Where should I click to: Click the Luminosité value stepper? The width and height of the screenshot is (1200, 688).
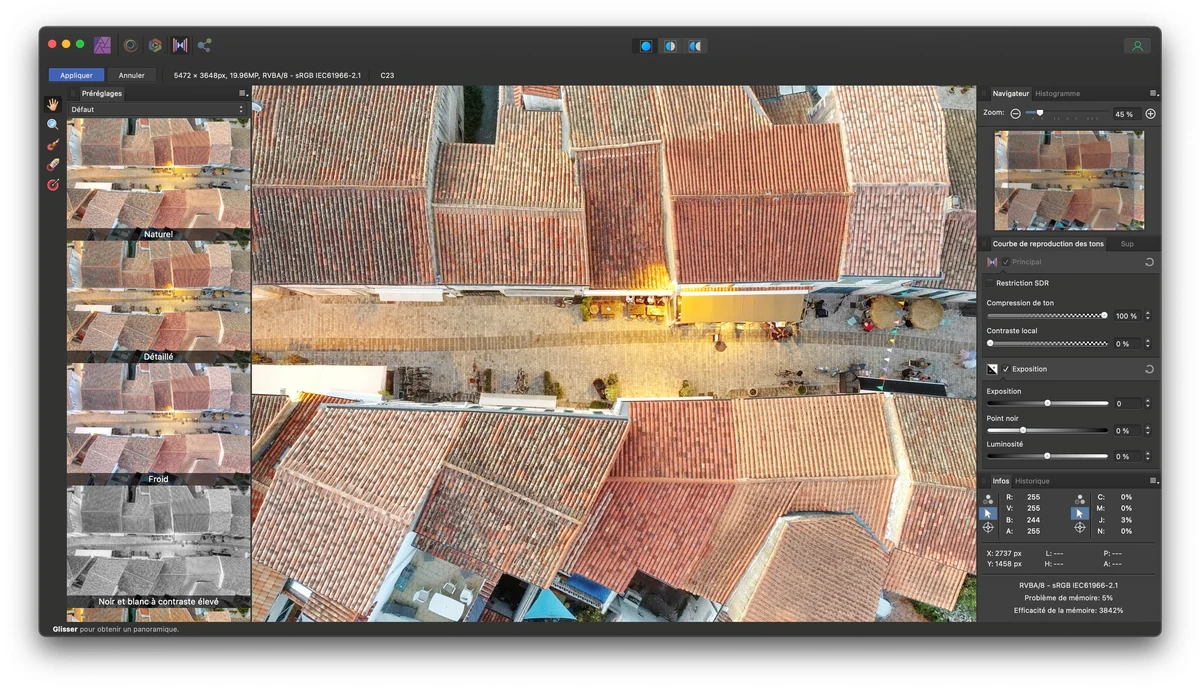click(x=1147, y=457)
